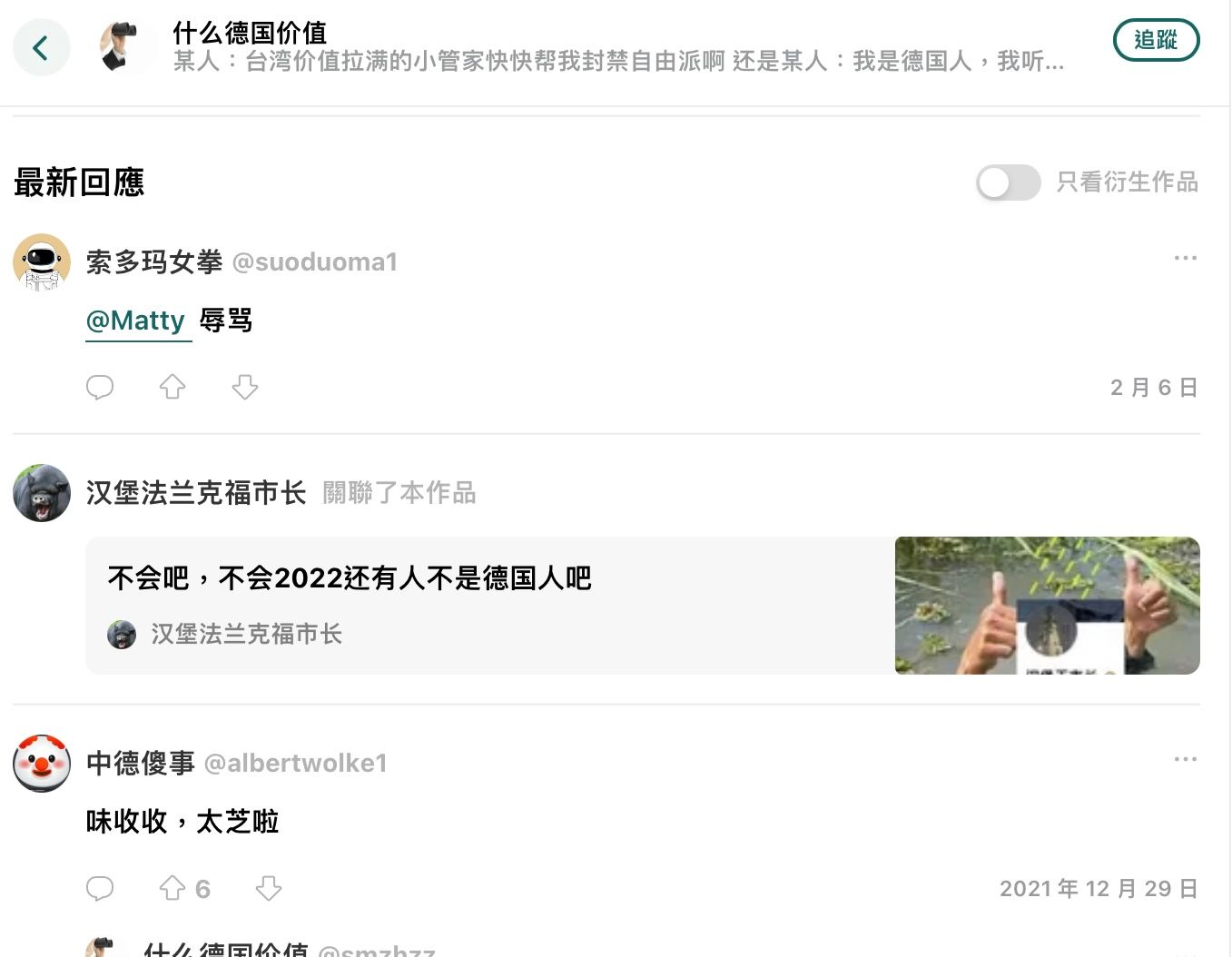Downvote 索多玛女拳's comment

click(245, 387)
